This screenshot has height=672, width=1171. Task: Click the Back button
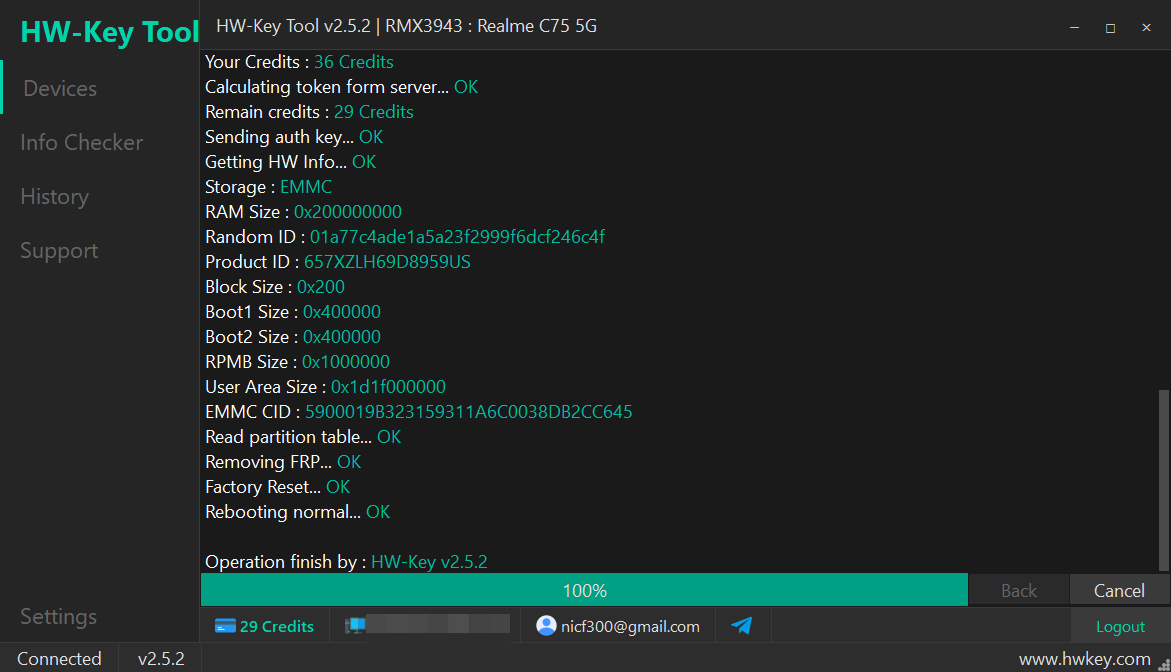click(1019, 590)
